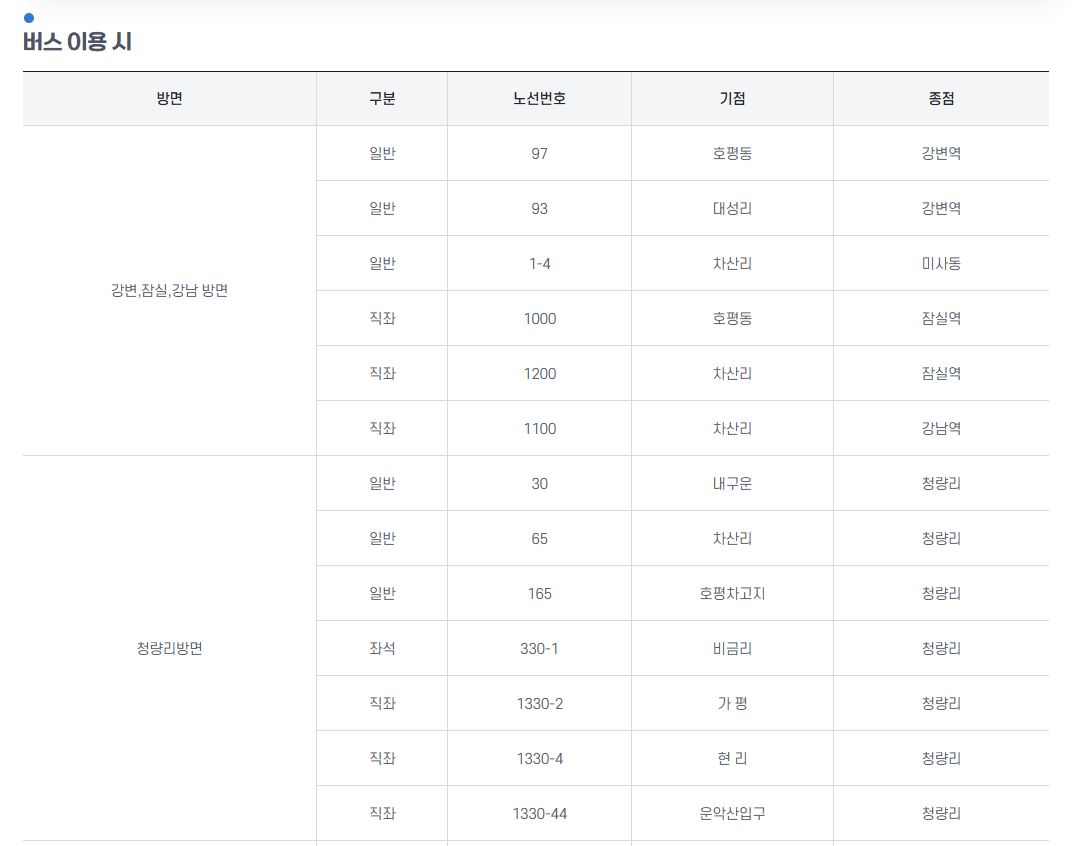1085x846 pixels.
Task: Click route number 1100 cell
Action: click(539, 429)
